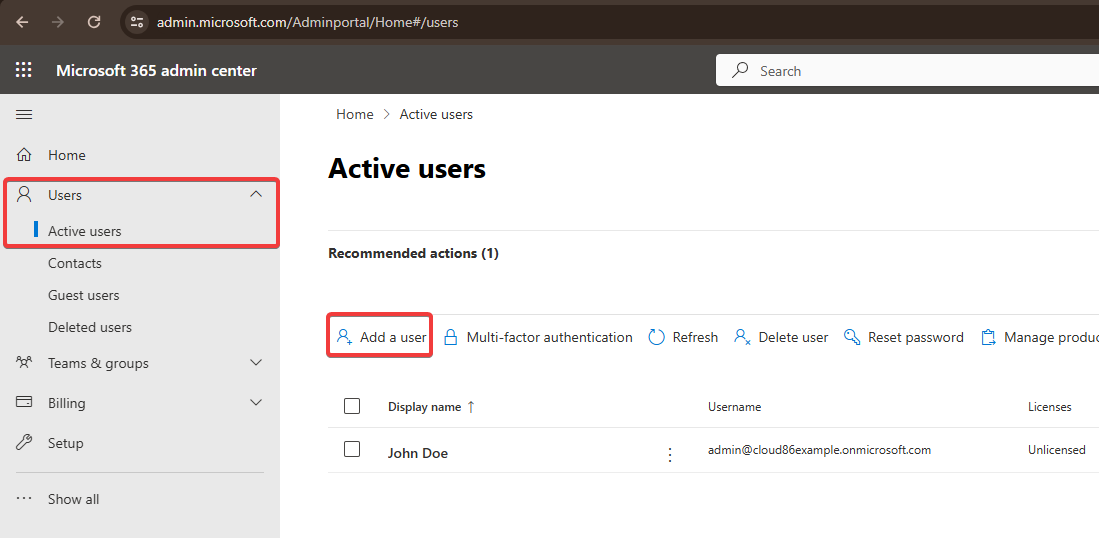
Task: Click the Teams & groups icon
Action: pyautogui.click(x=24, y=363)
